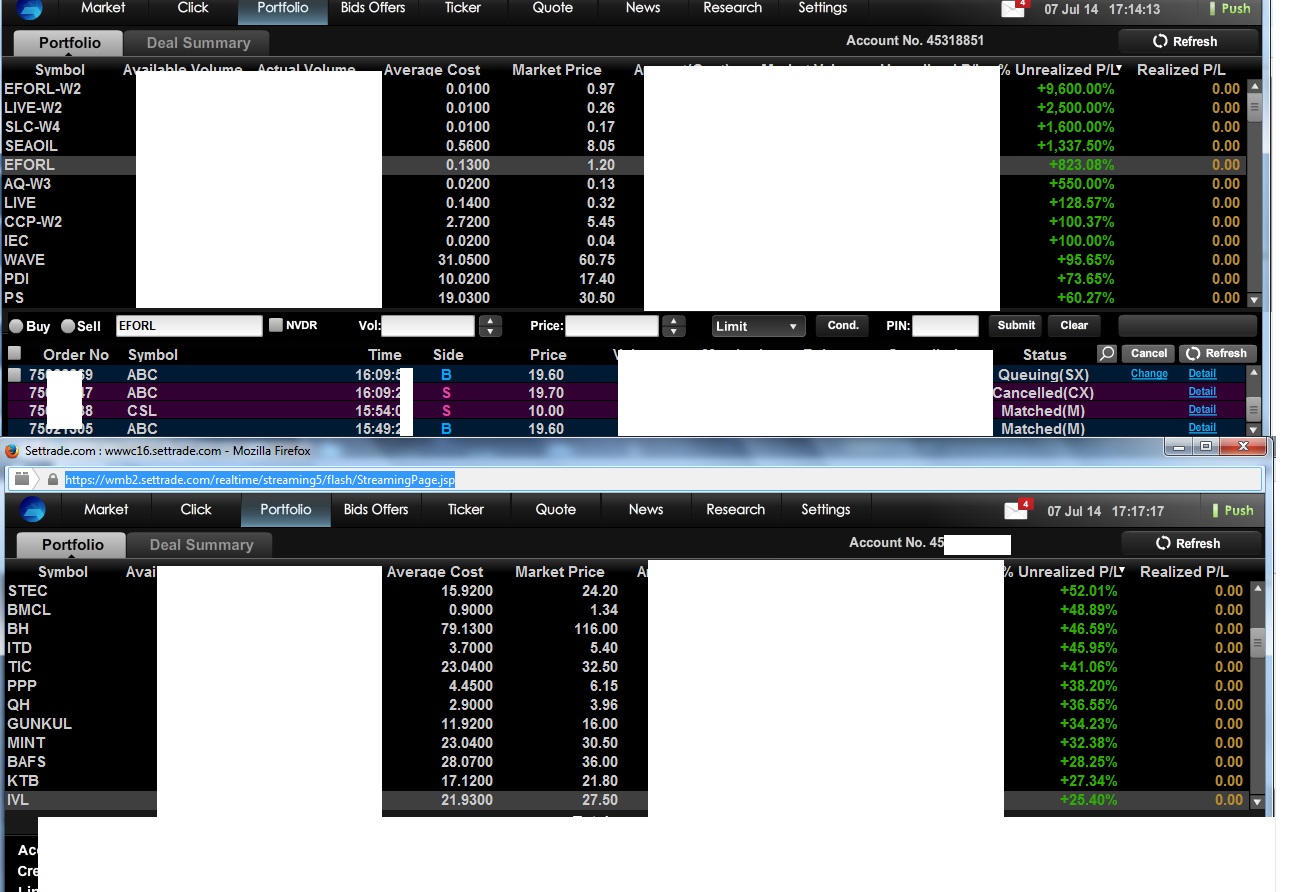Submit the order with Submit button

coord(1016,326)
